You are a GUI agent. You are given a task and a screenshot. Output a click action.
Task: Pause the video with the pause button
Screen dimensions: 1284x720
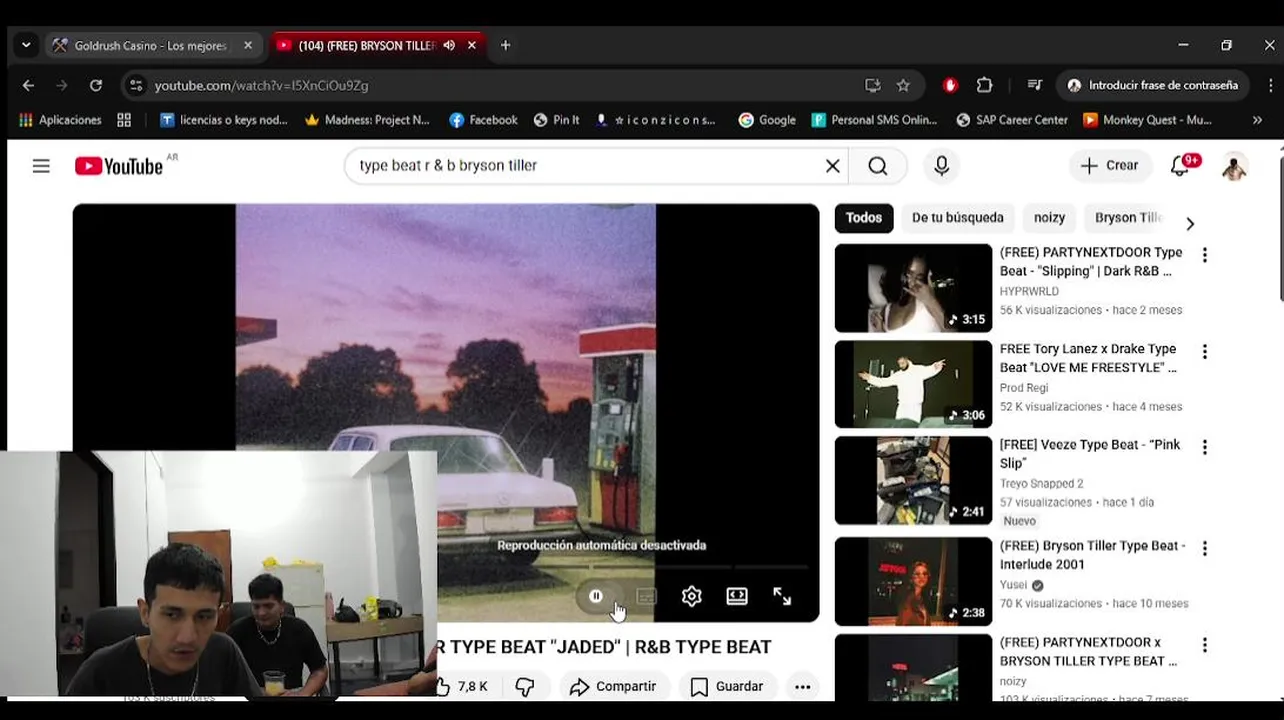(596, 596)
